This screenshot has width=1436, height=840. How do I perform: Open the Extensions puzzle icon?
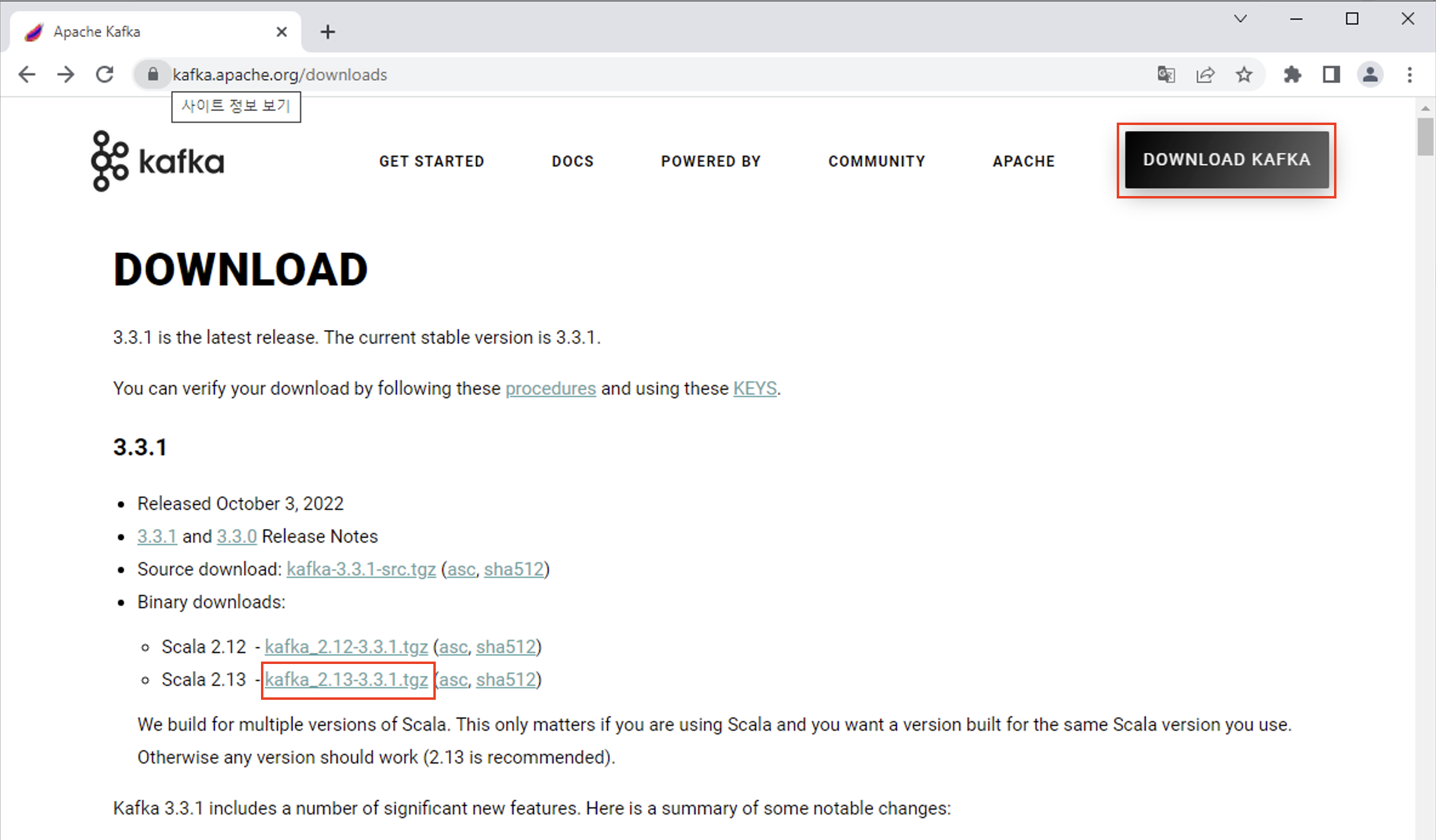pos(1292,75)
